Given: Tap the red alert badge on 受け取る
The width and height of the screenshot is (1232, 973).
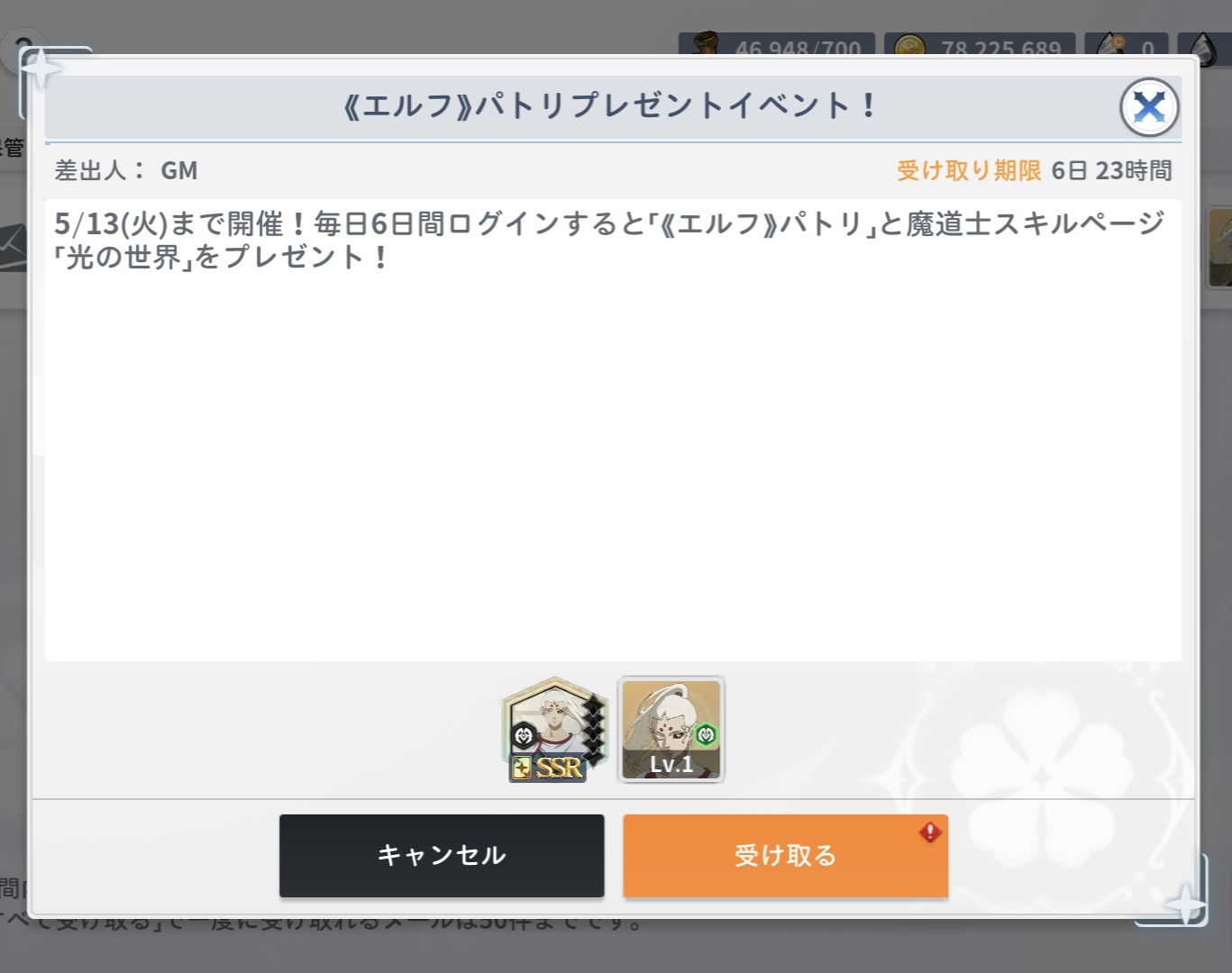Looking at the screenshot, I should tap(930, 832).
